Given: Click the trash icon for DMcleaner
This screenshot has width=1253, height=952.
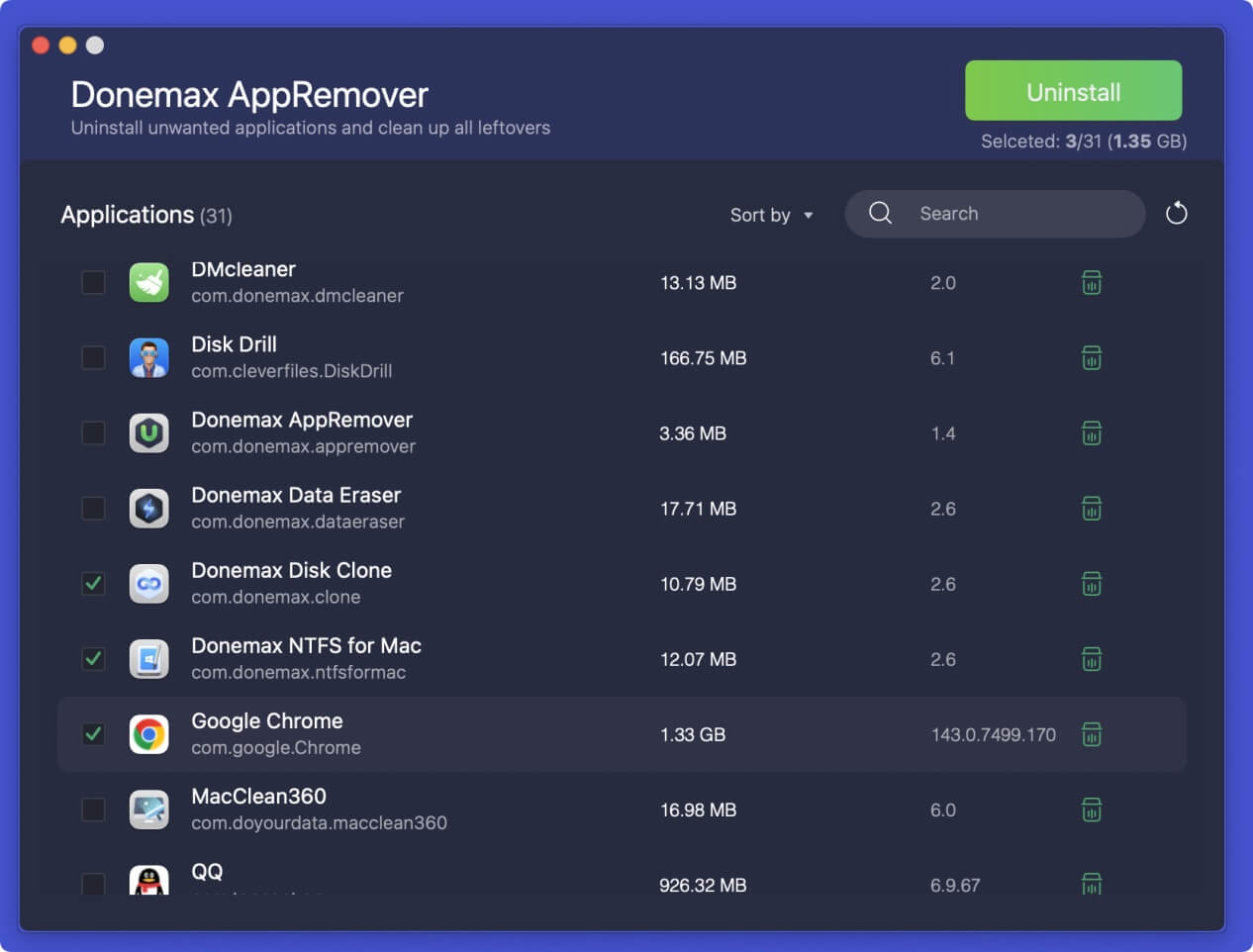Looking at the screenshot, I should click(1091, 283).
